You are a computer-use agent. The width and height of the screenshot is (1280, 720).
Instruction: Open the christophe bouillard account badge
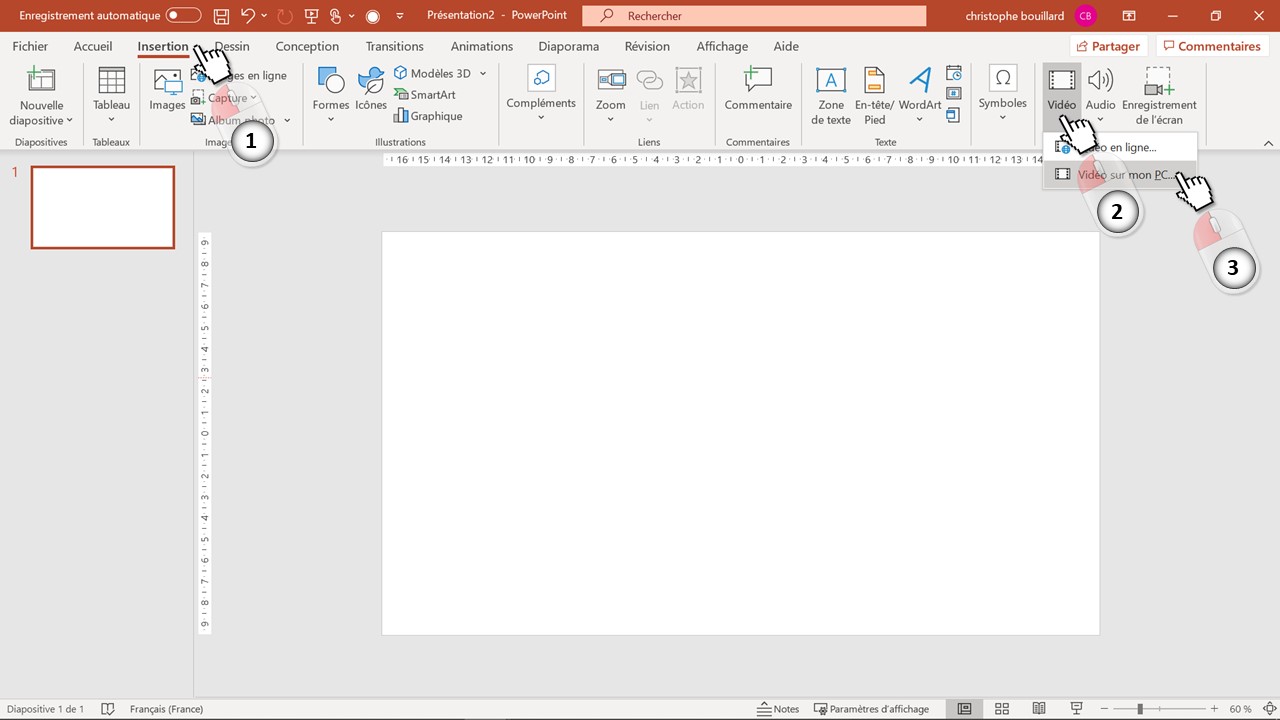(x=1086, y=16)
